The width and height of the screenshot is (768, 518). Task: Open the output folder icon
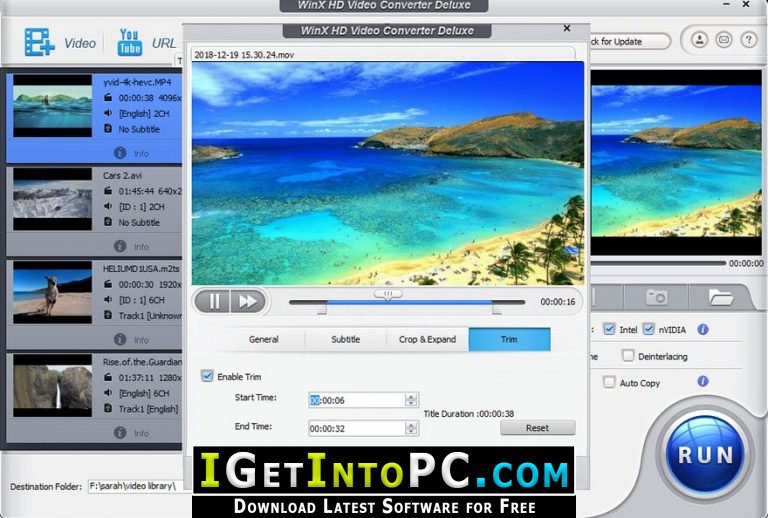(720, 297)
